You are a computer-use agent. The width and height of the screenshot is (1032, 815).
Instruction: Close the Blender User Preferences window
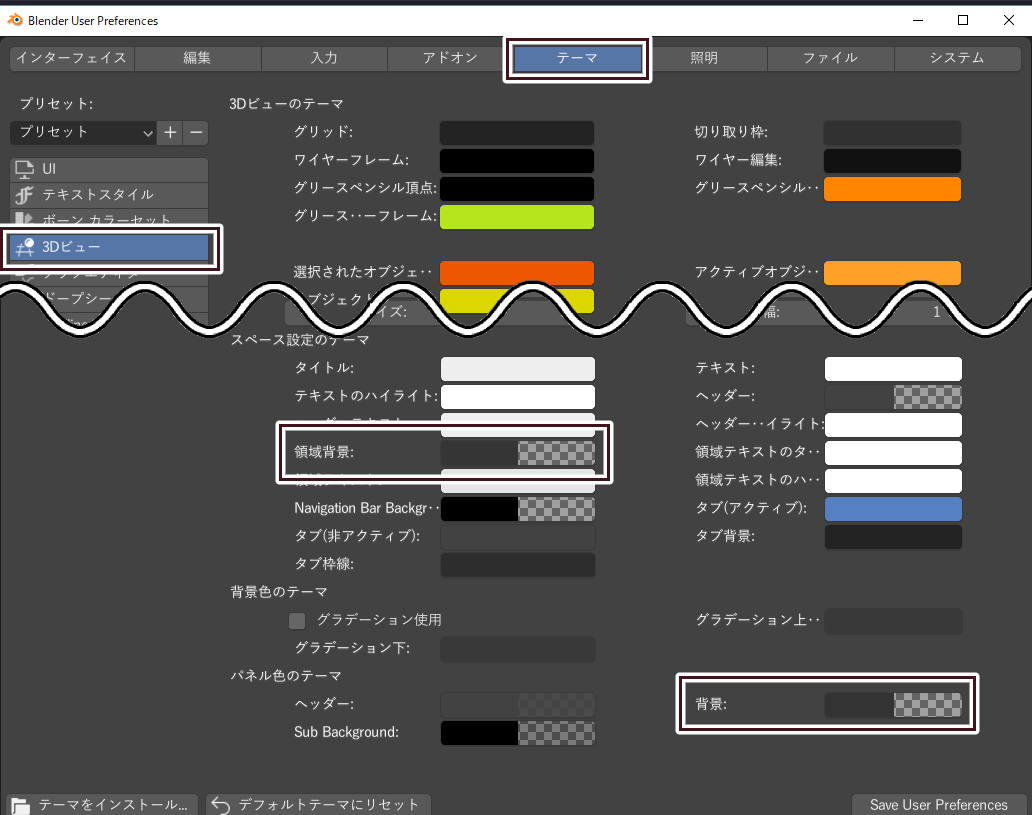point(1008,20)
